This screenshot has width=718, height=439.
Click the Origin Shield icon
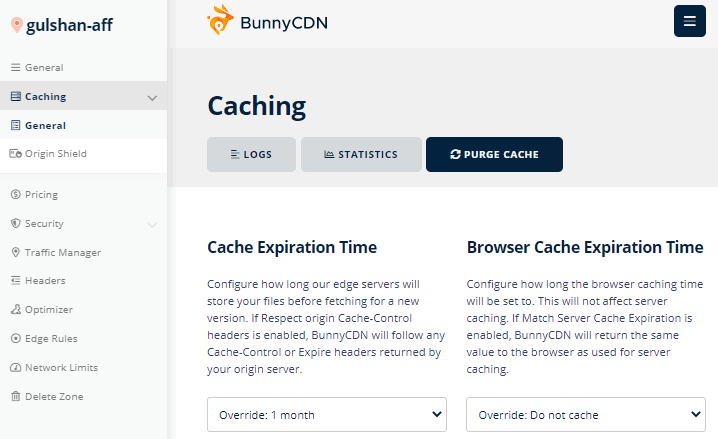point(16,153)
